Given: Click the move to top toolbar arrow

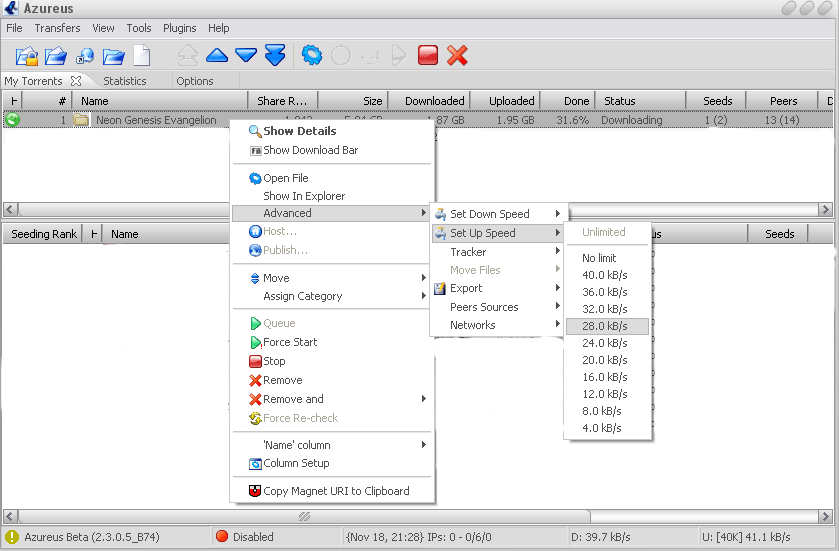Looking at the screenshot, I should (x=188, y=55).
